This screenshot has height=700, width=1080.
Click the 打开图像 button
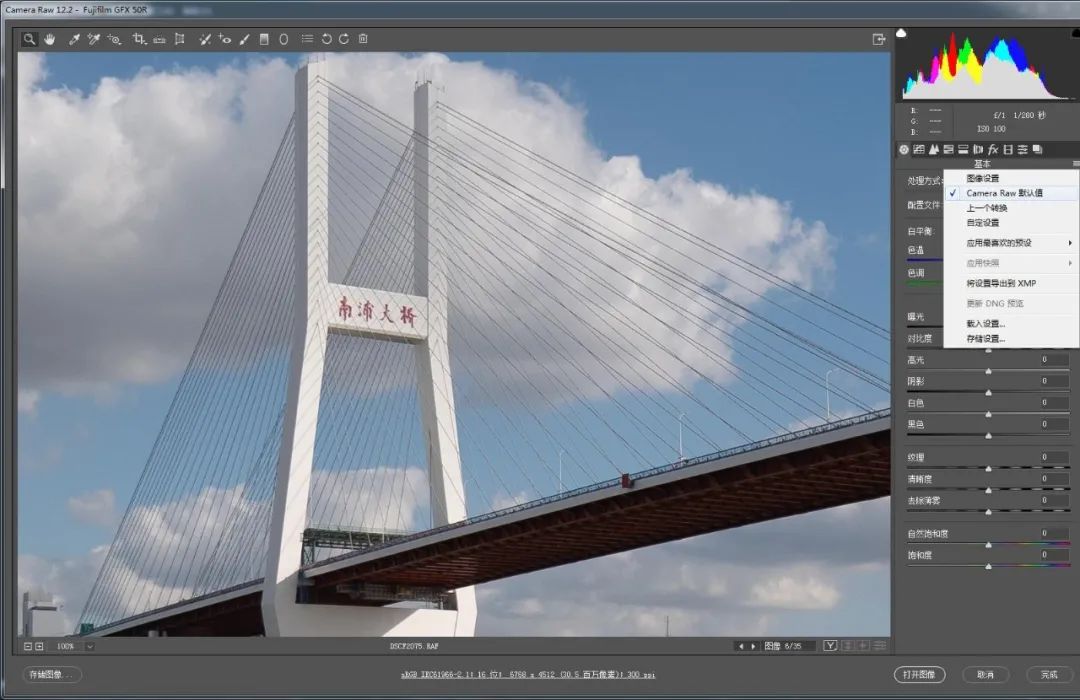coord(919,675)
